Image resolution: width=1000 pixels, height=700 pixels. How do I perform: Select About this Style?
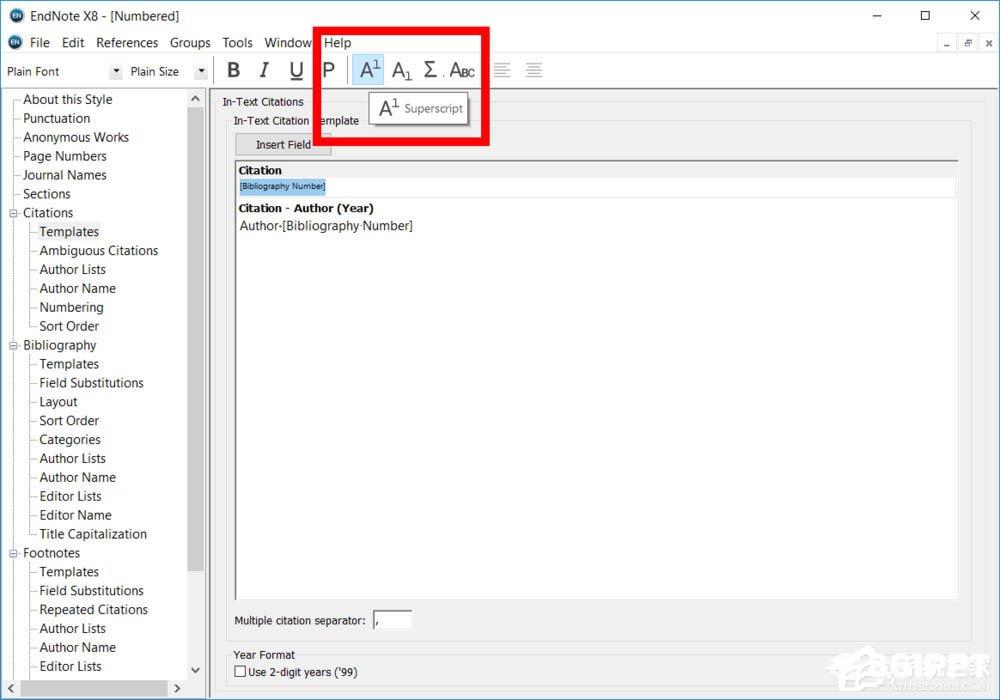point(68,99)
